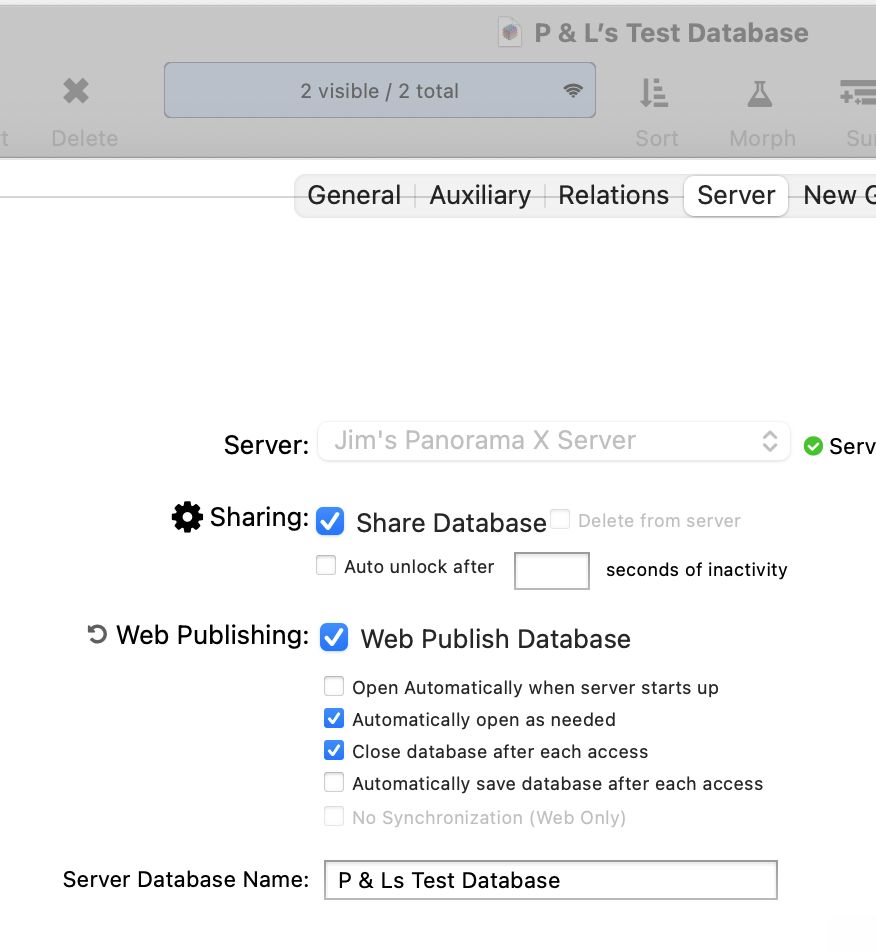Check Automatically save database after each access
The width and height of the screenshot is (876, 952).
334,783
